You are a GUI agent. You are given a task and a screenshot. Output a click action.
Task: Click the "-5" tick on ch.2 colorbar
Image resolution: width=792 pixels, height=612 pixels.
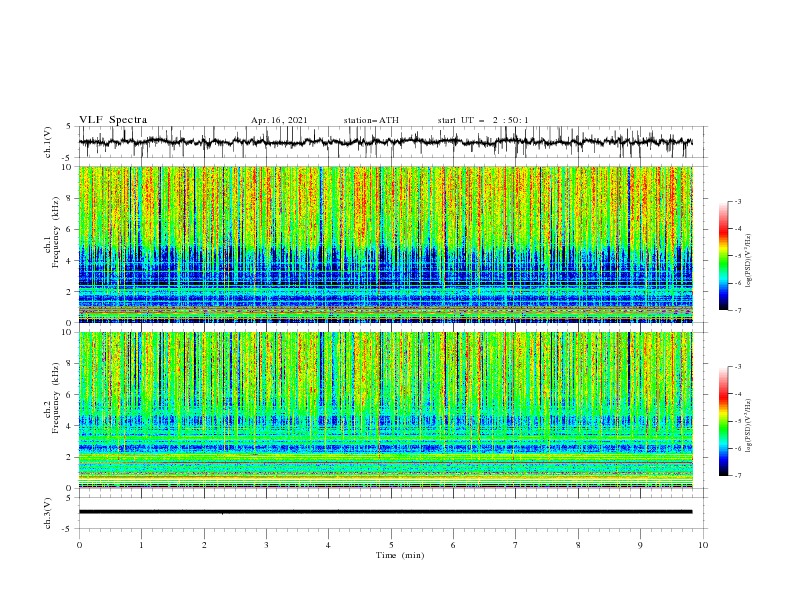[738, 421]
